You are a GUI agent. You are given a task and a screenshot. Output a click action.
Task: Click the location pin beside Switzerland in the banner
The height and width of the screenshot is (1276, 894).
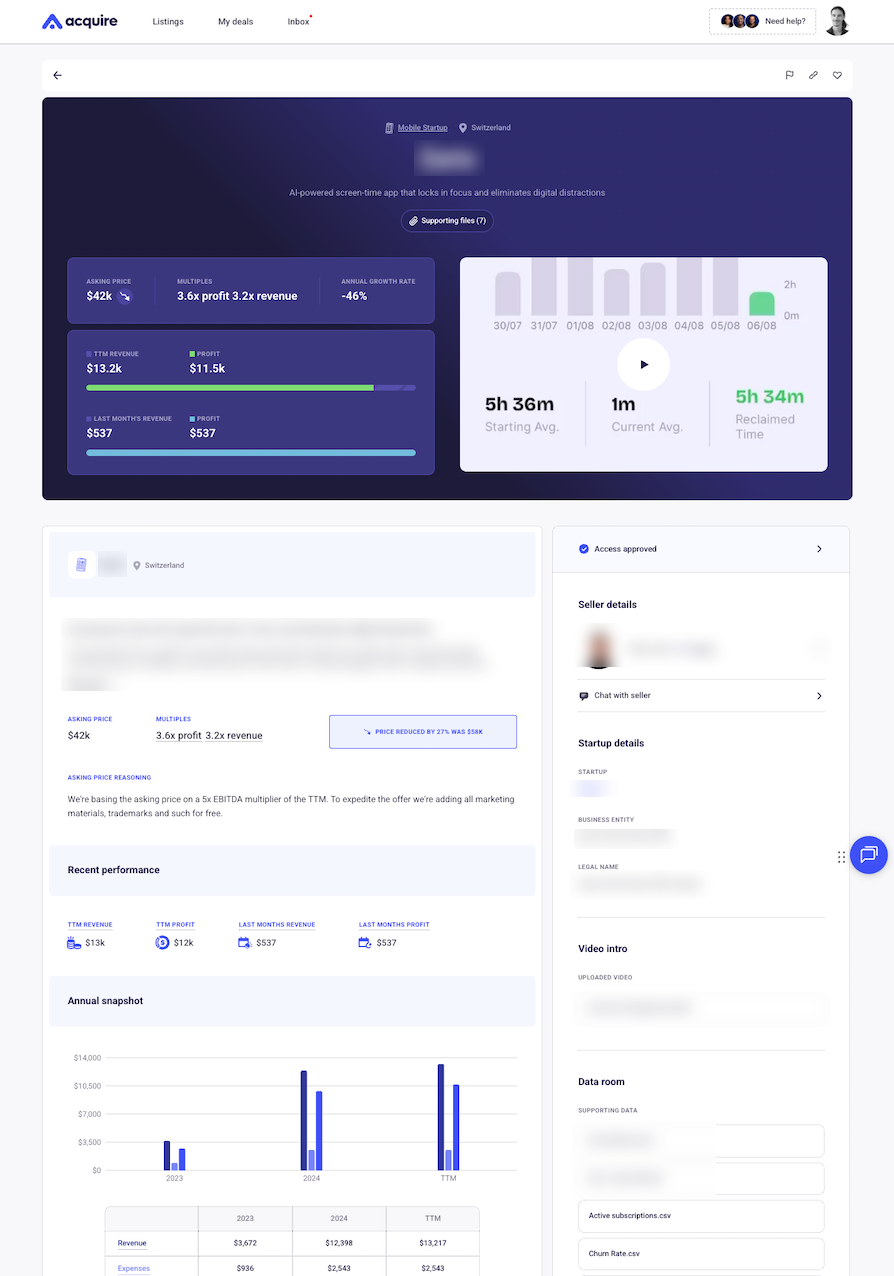(463, 128)
